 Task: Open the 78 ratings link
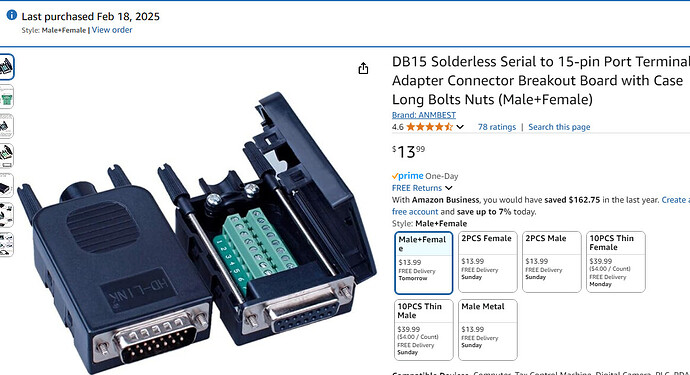coord(497,127)
